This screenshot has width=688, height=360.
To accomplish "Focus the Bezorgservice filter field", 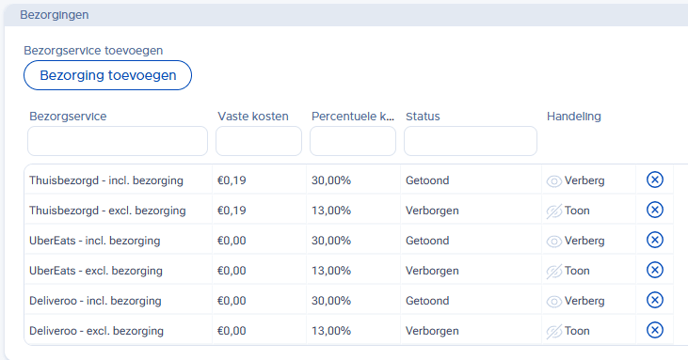I will point(118,141).
